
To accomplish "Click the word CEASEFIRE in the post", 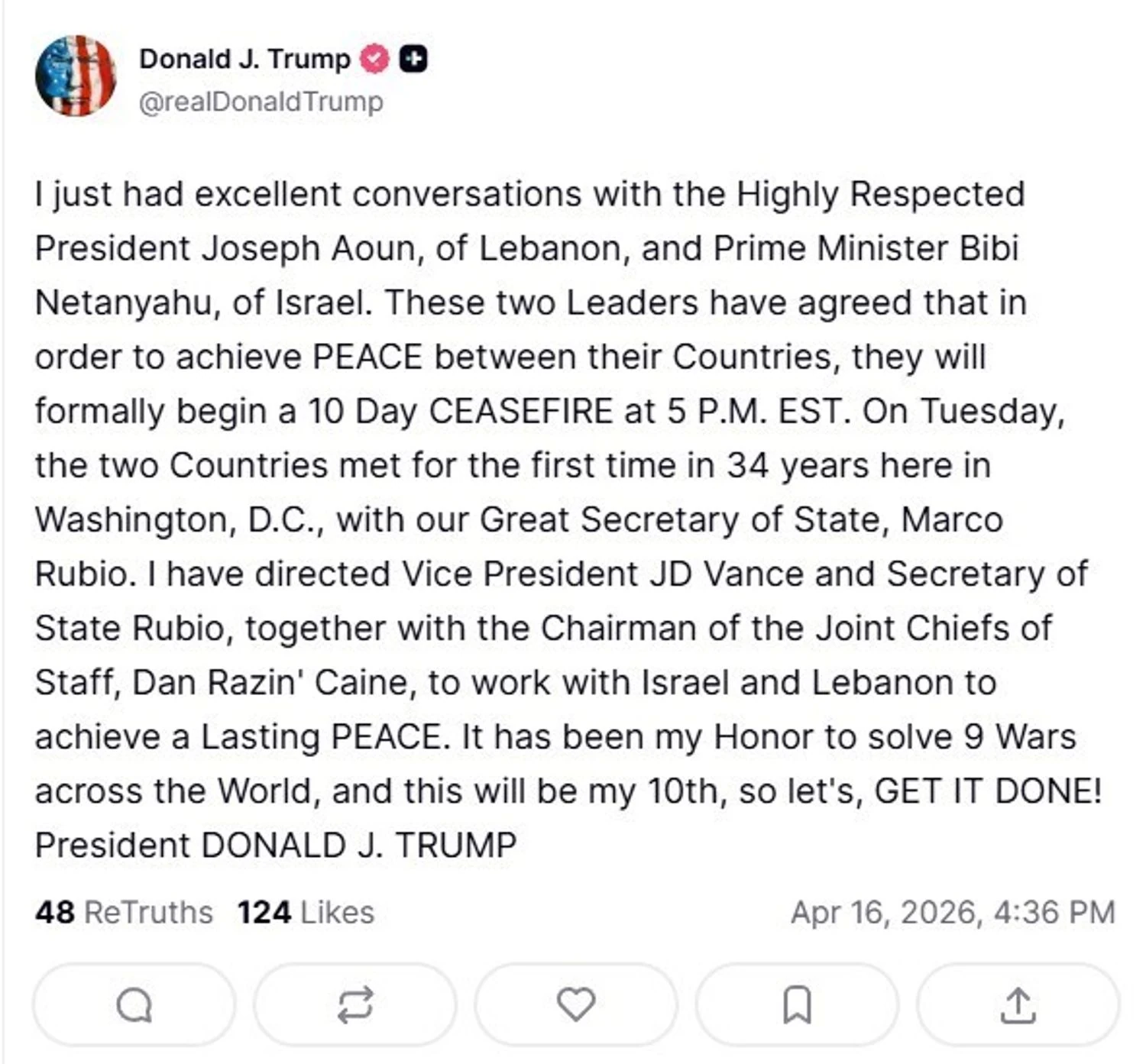I will 520,411.
